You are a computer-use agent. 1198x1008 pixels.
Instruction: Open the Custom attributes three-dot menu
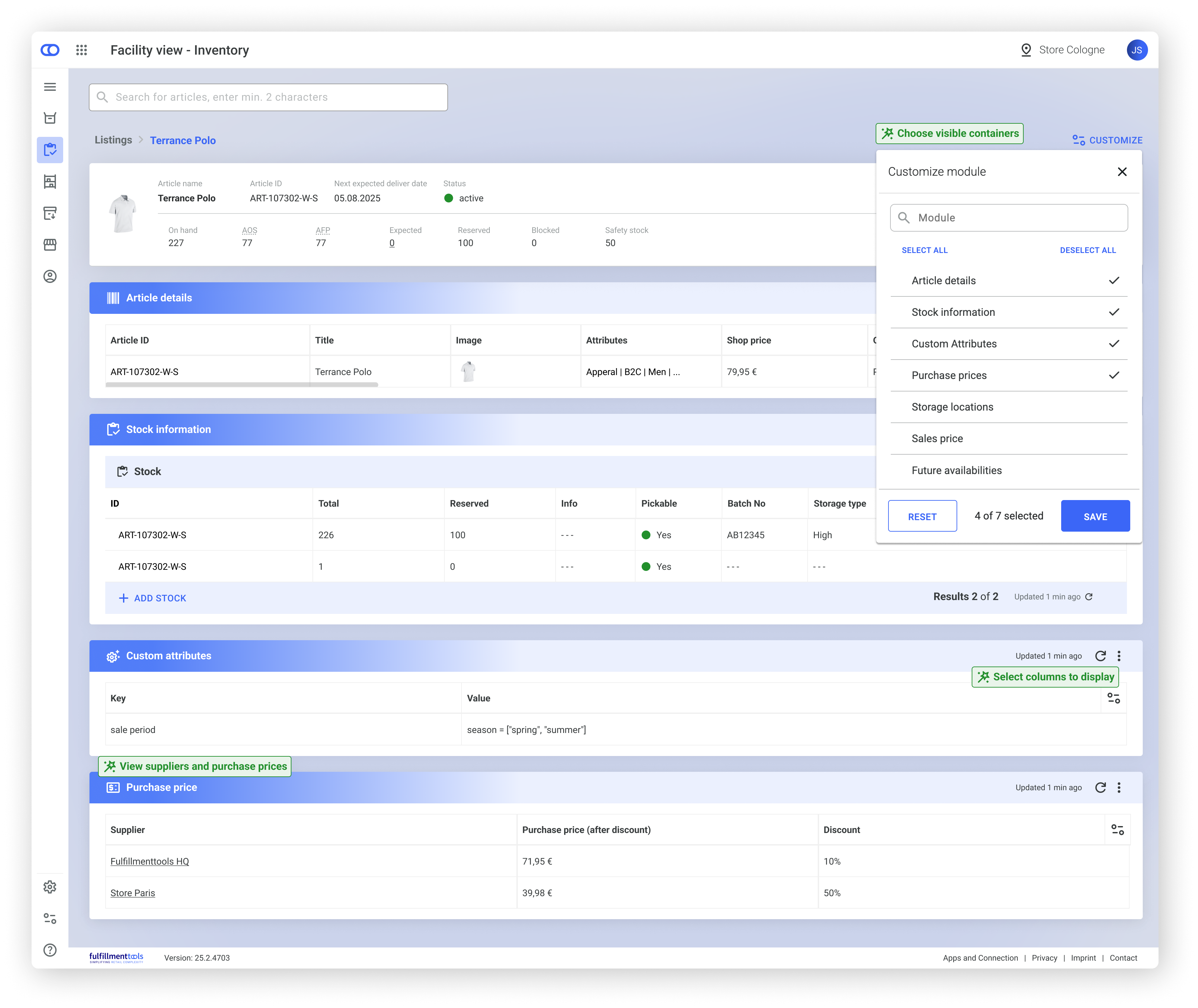(1119, 656)
